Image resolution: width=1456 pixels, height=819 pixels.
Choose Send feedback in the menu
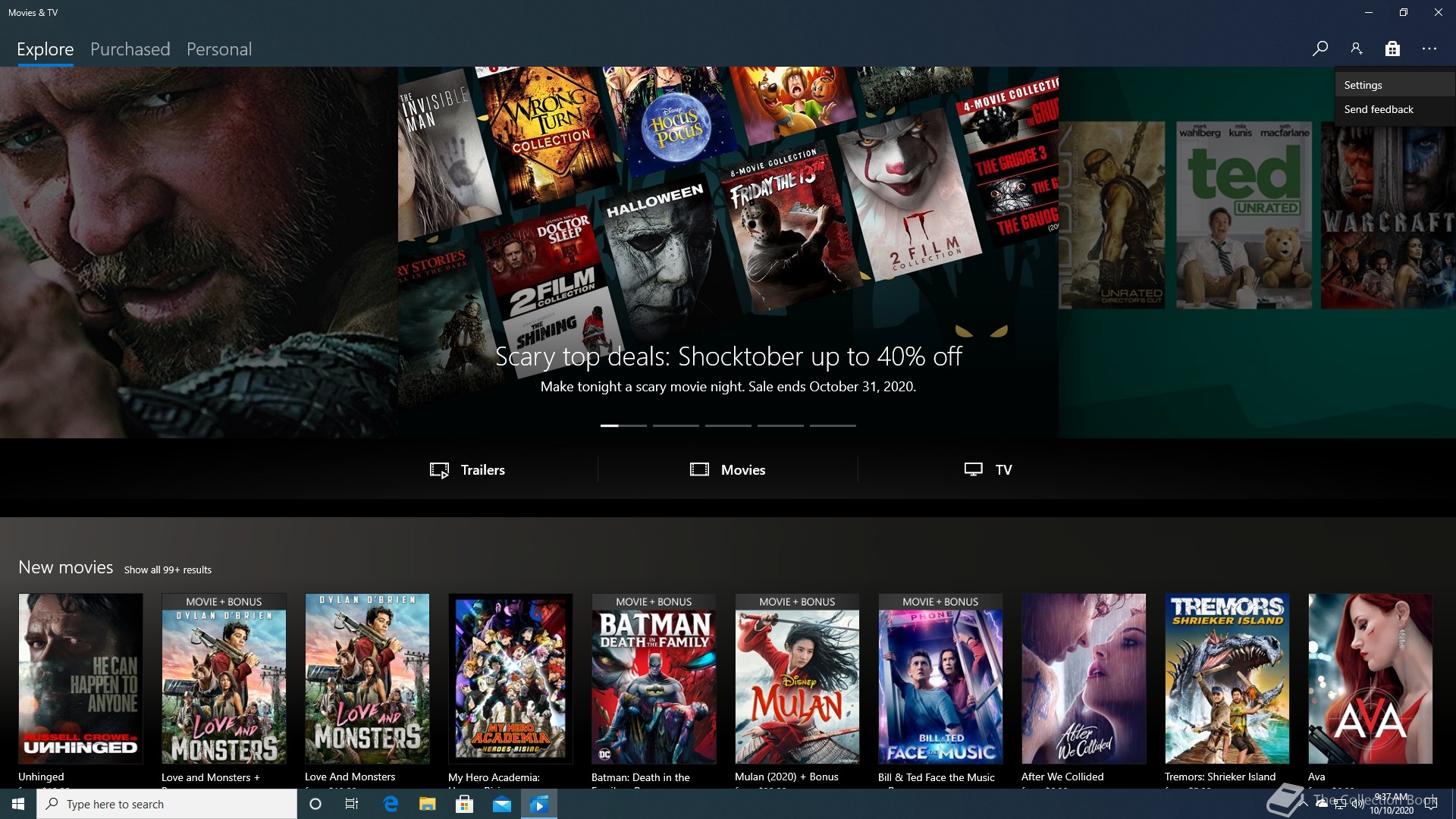point(1395,109)
